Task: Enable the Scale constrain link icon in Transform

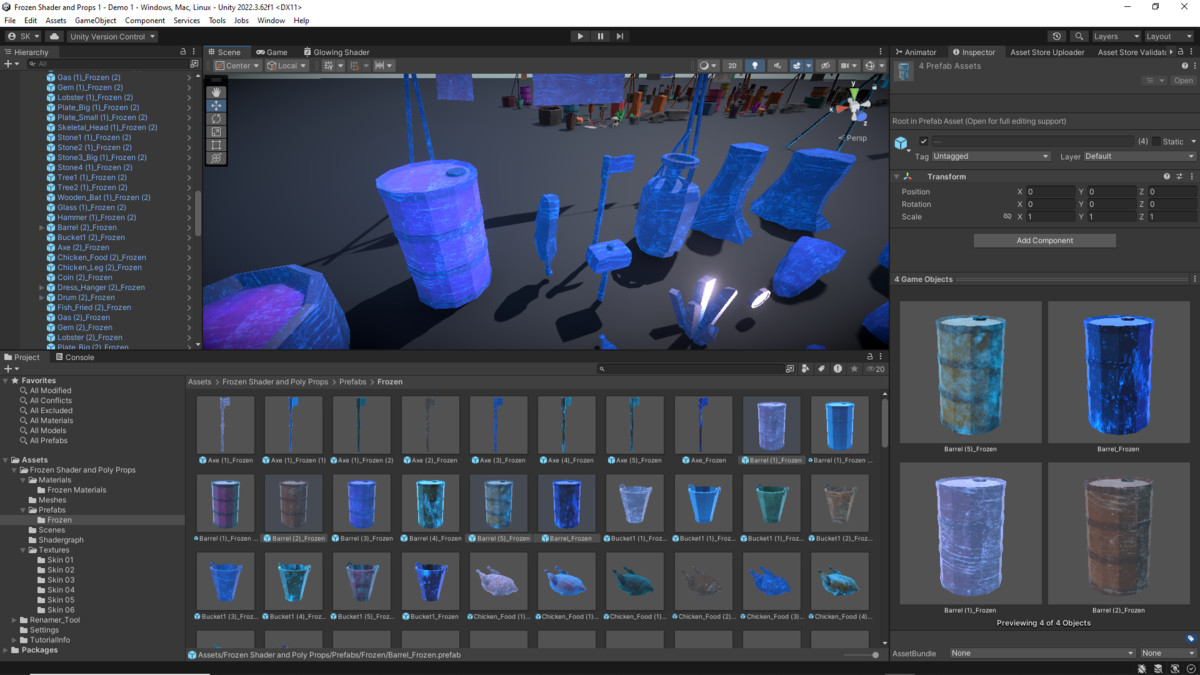Action: [x=1008, y=218]
